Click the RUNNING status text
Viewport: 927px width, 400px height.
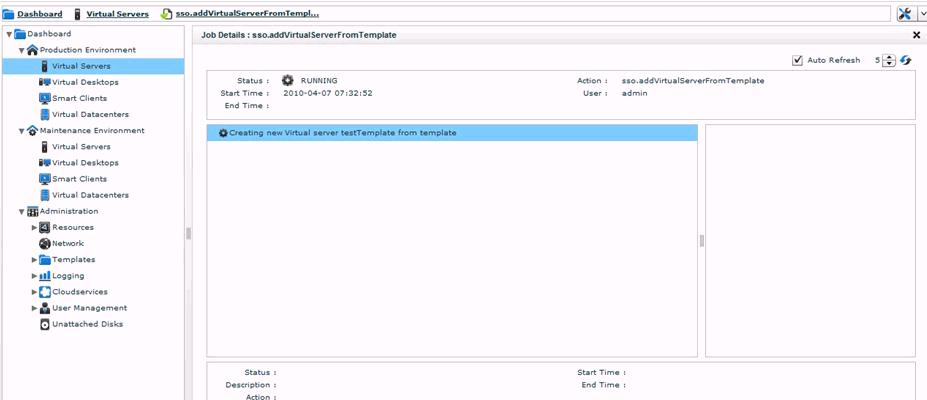319,80
